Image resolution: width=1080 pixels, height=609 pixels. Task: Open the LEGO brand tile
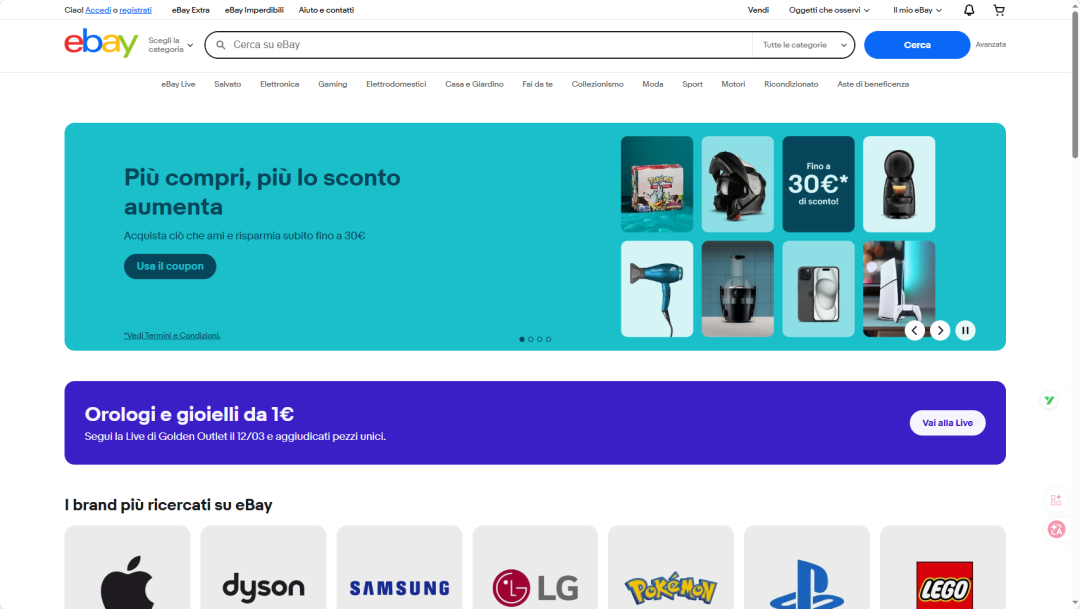click(943, 568)
